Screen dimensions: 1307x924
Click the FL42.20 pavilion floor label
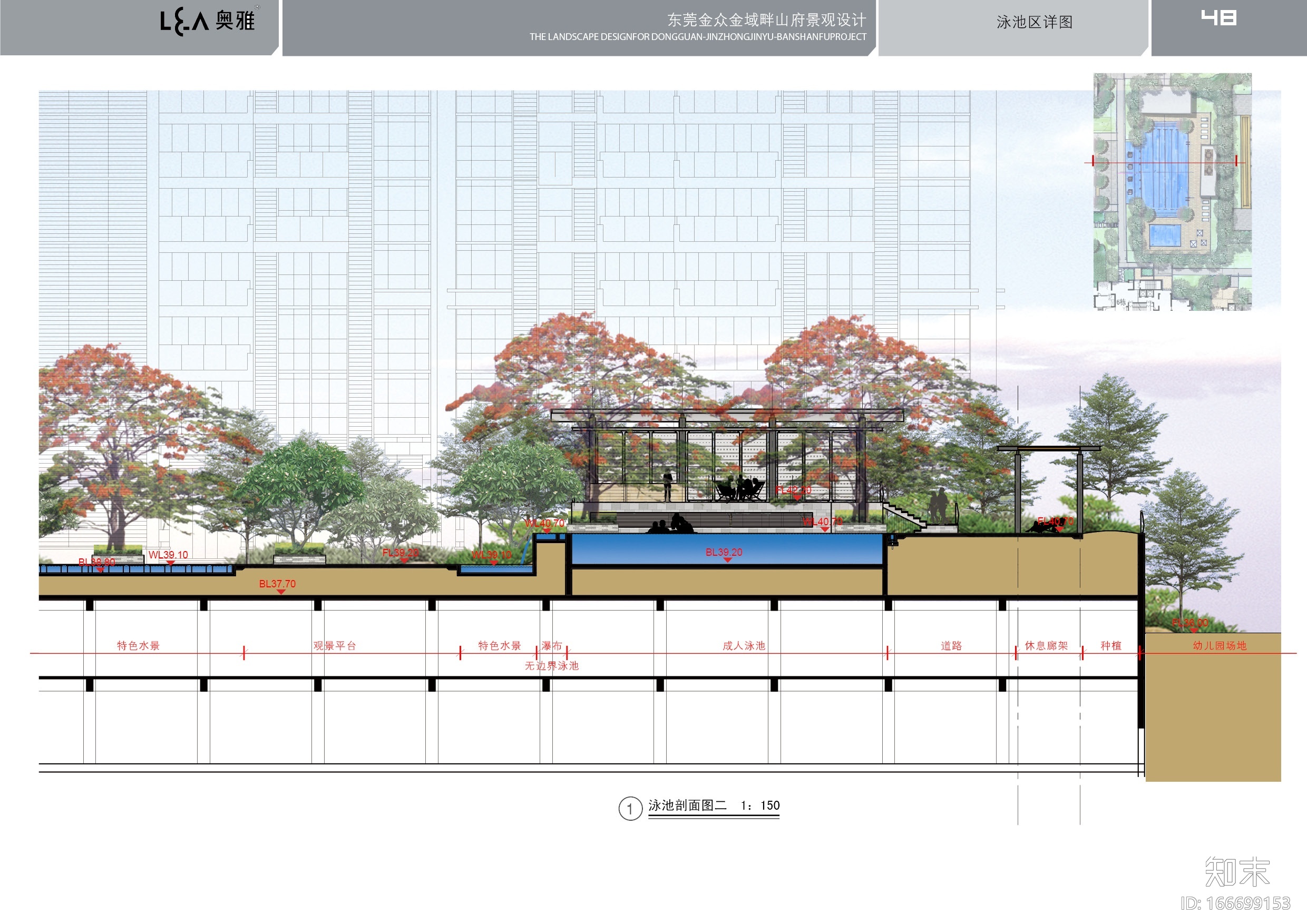[794, 491]
